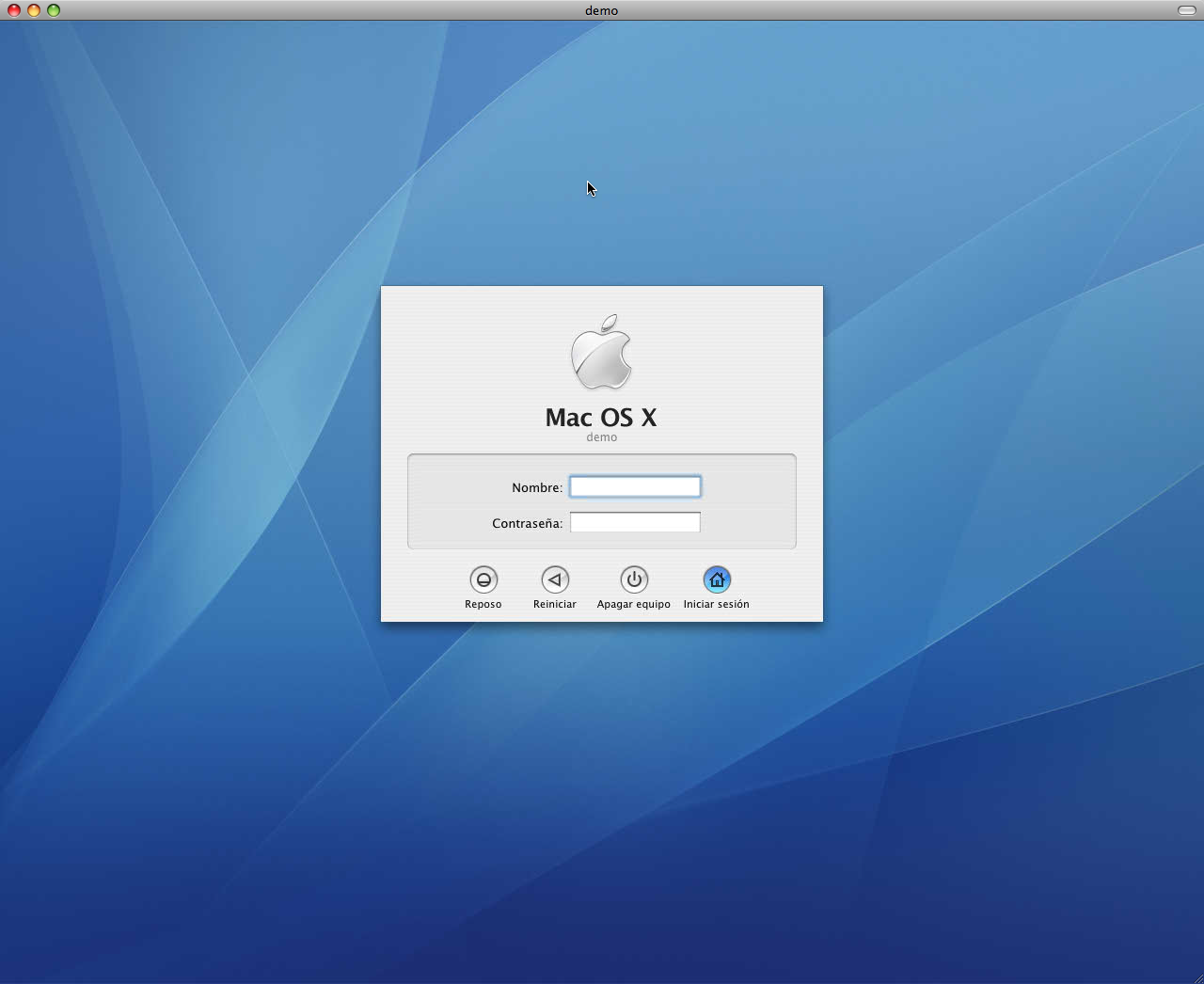Click the Iniciar sesión house icon

coord(717,579)
